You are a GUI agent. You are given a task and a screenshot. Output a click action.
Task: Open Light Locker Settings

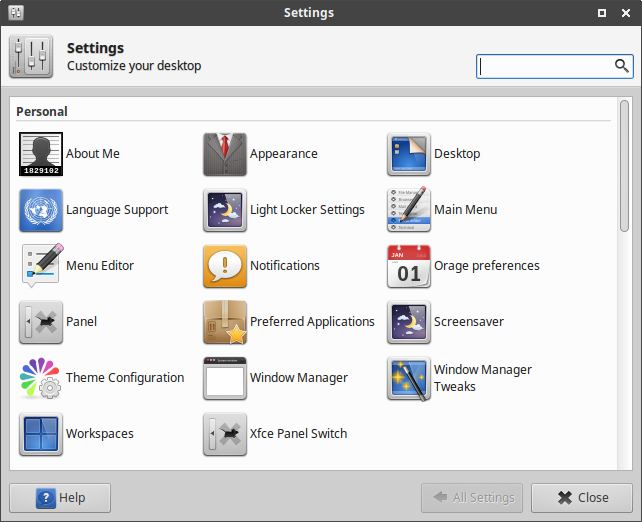click(225, 210)
